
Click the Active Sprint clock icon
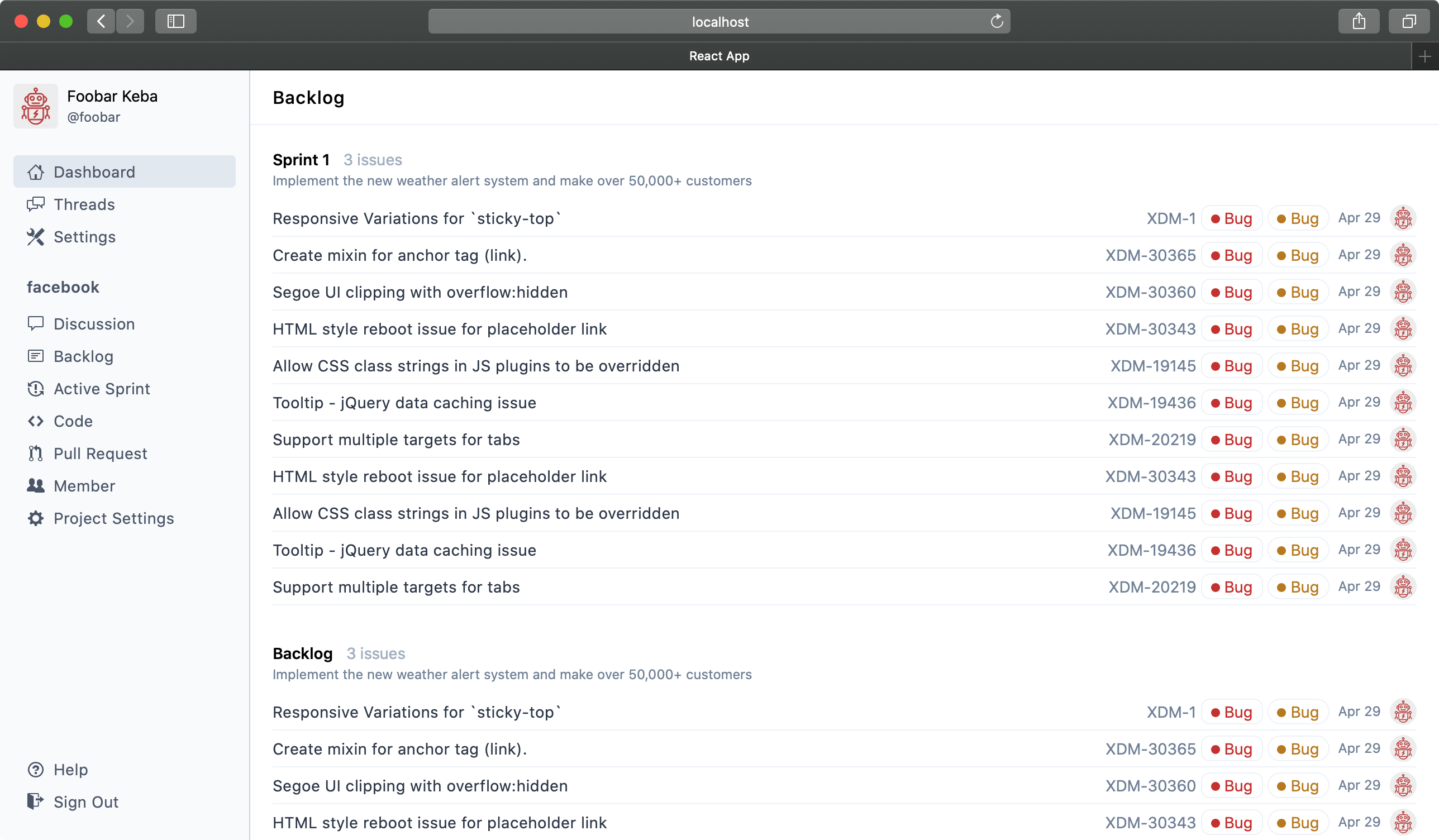pyautogui.click(x=35, y=388)
